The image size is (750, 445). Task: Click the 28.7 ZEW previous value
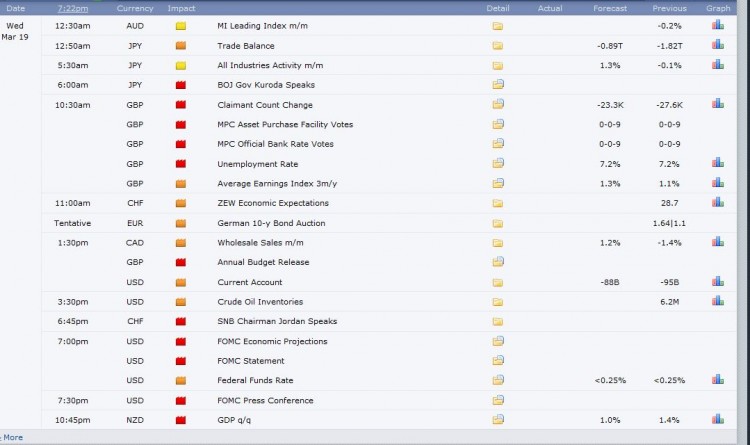[x=670, y=203]
